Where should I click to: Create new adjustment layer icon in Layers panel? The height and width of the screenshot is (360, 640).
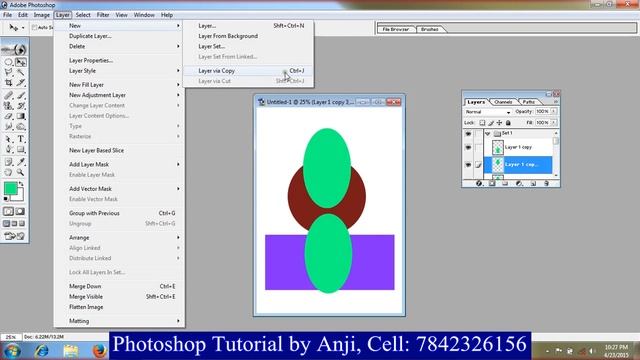pos(519,184)
